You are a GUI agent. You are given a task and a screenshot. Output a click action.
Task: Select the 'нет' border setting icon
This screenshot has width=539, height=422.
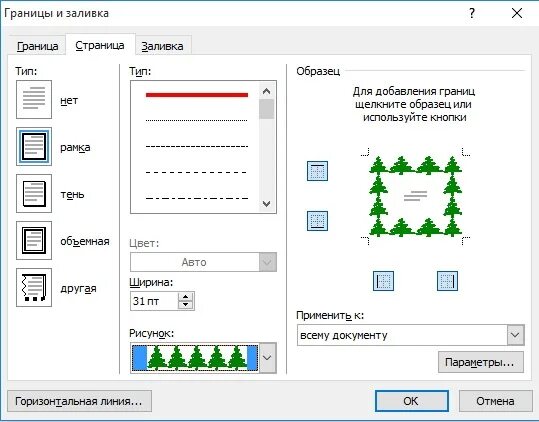(x=34, y=100)
